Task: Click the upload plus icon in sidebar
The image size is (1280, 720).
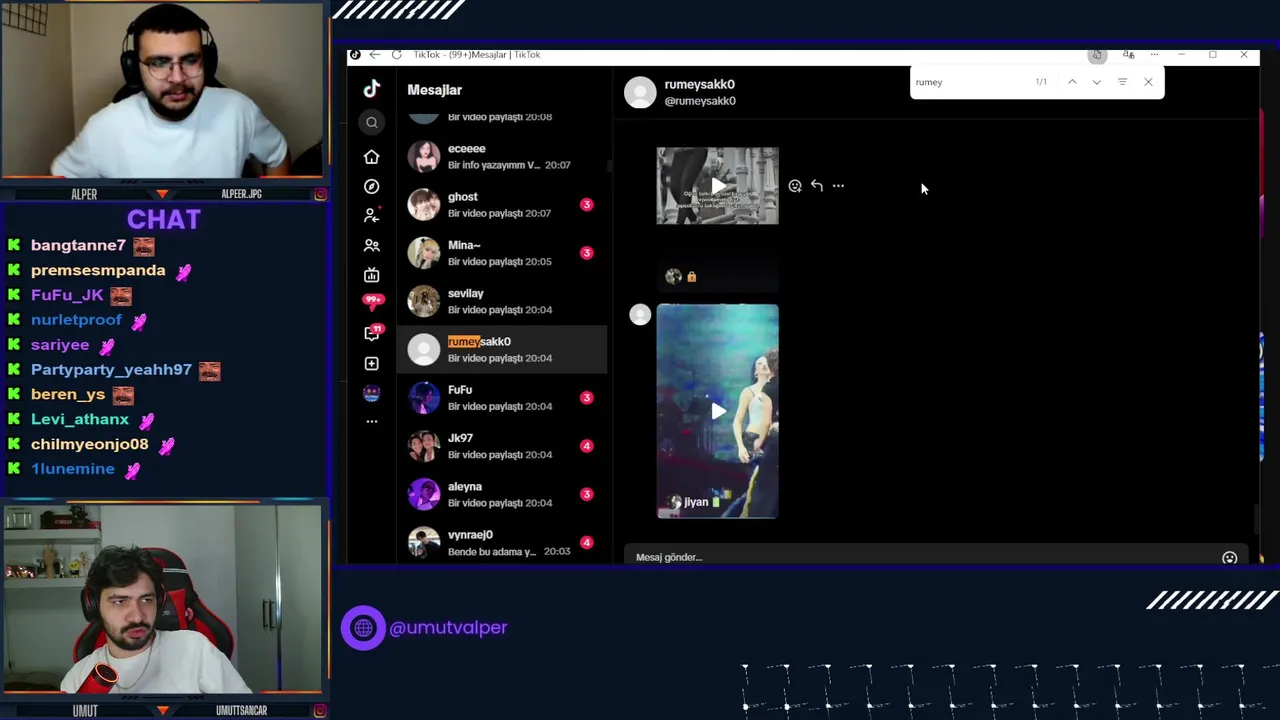Action: pyautogui.click(x=372, y=364)
